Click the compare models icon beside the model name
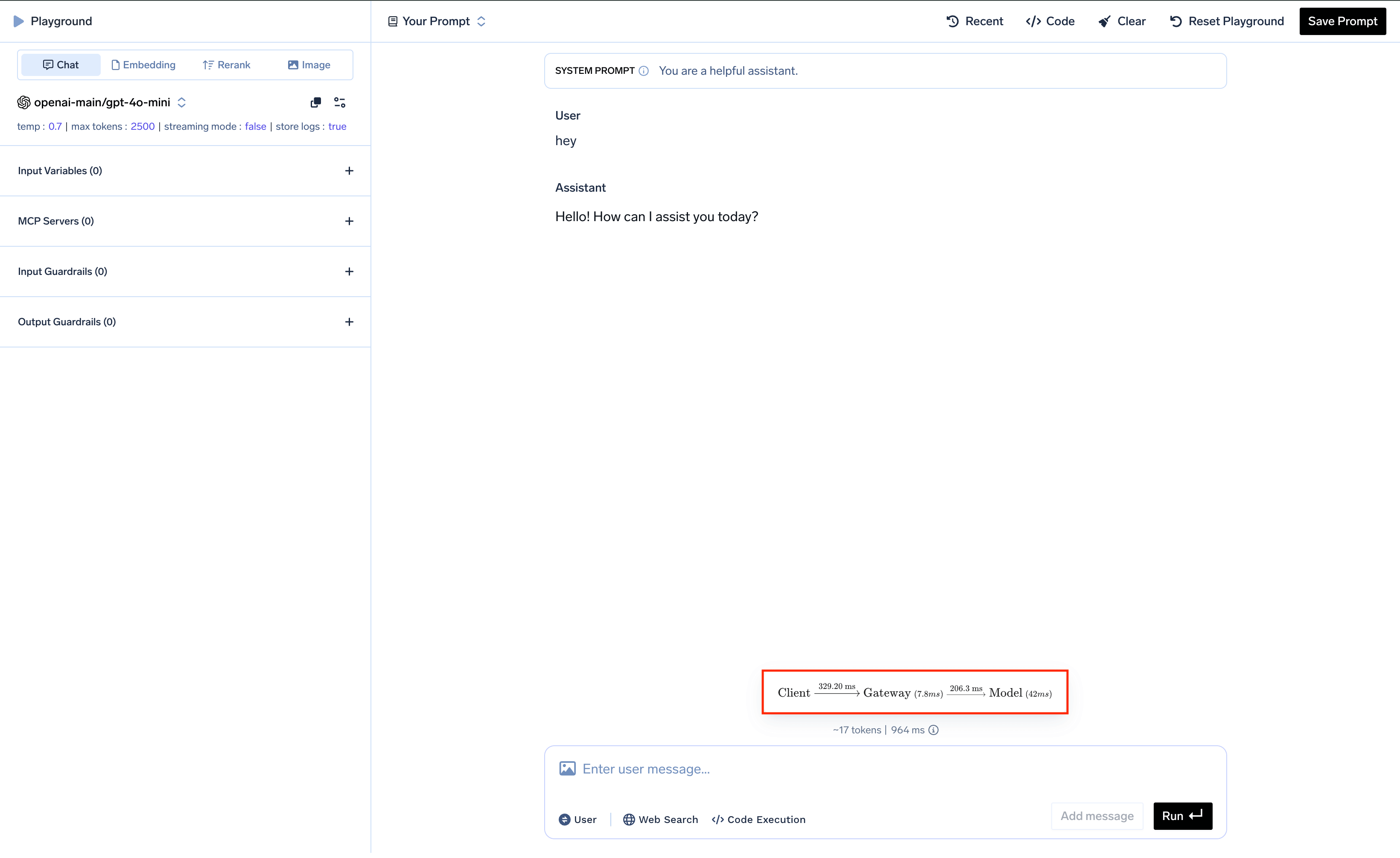Screen dimensions: 1400x858 [316, 102]
